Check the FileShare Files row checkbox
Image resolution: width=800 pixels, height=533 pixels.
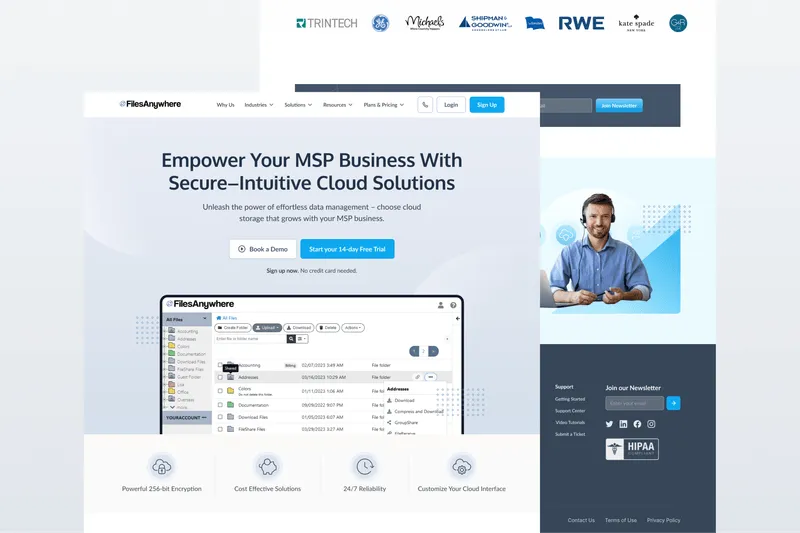tap(220, 429)
